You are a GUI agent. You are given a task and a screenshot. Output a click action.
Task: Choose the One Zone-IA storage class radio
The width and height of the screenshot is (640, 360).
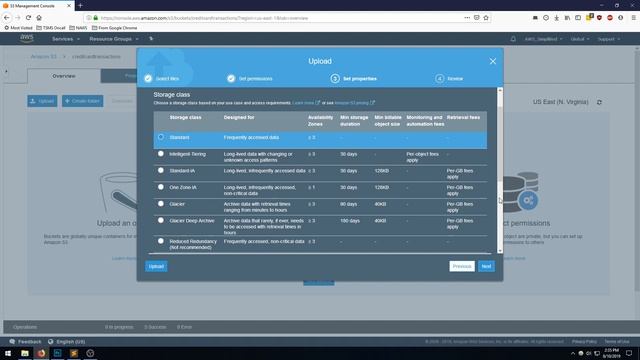coord(161,187)
